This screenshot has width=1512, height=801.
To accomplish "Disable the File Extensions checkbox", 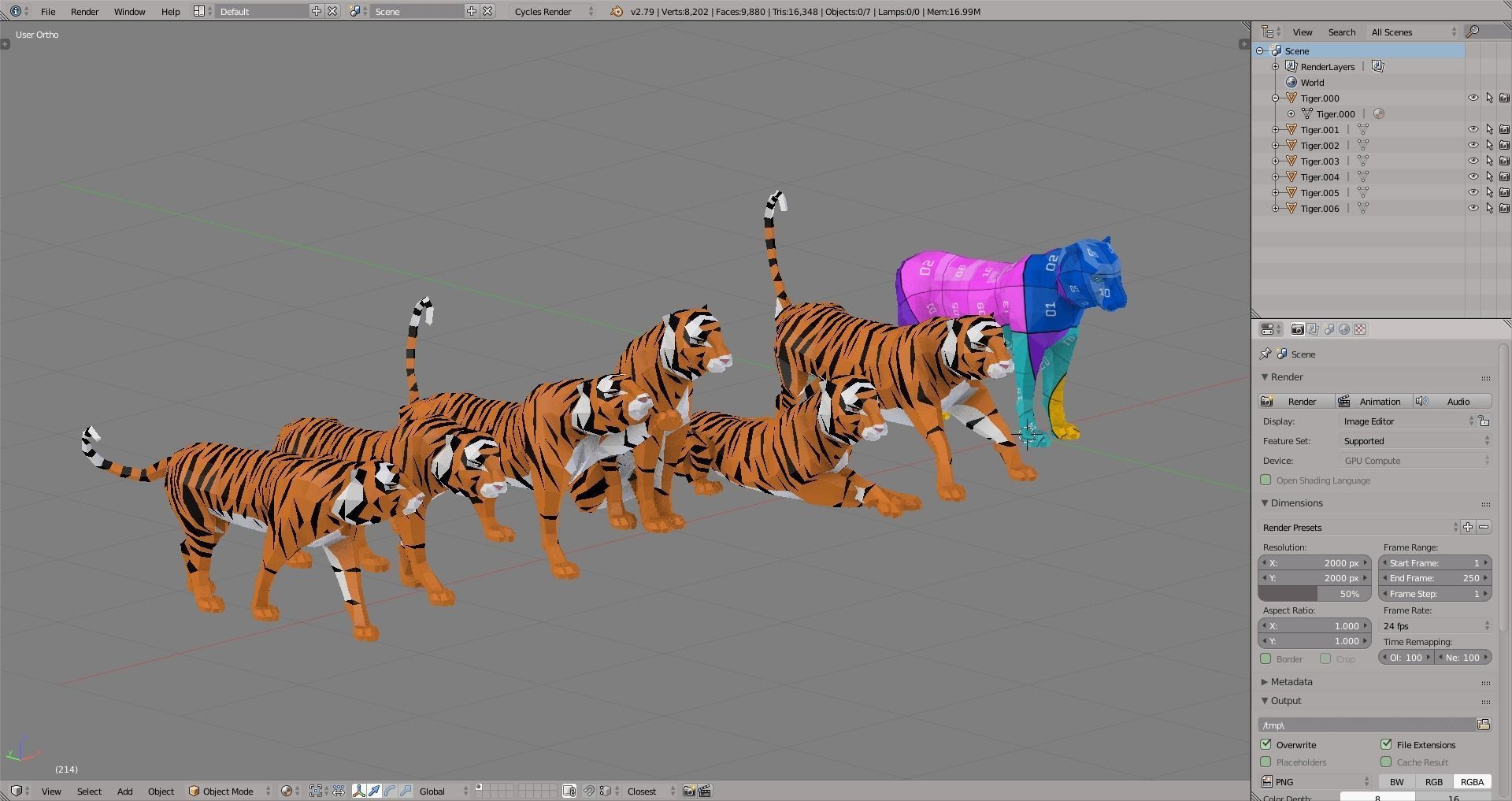I will tap(1386, 744).
